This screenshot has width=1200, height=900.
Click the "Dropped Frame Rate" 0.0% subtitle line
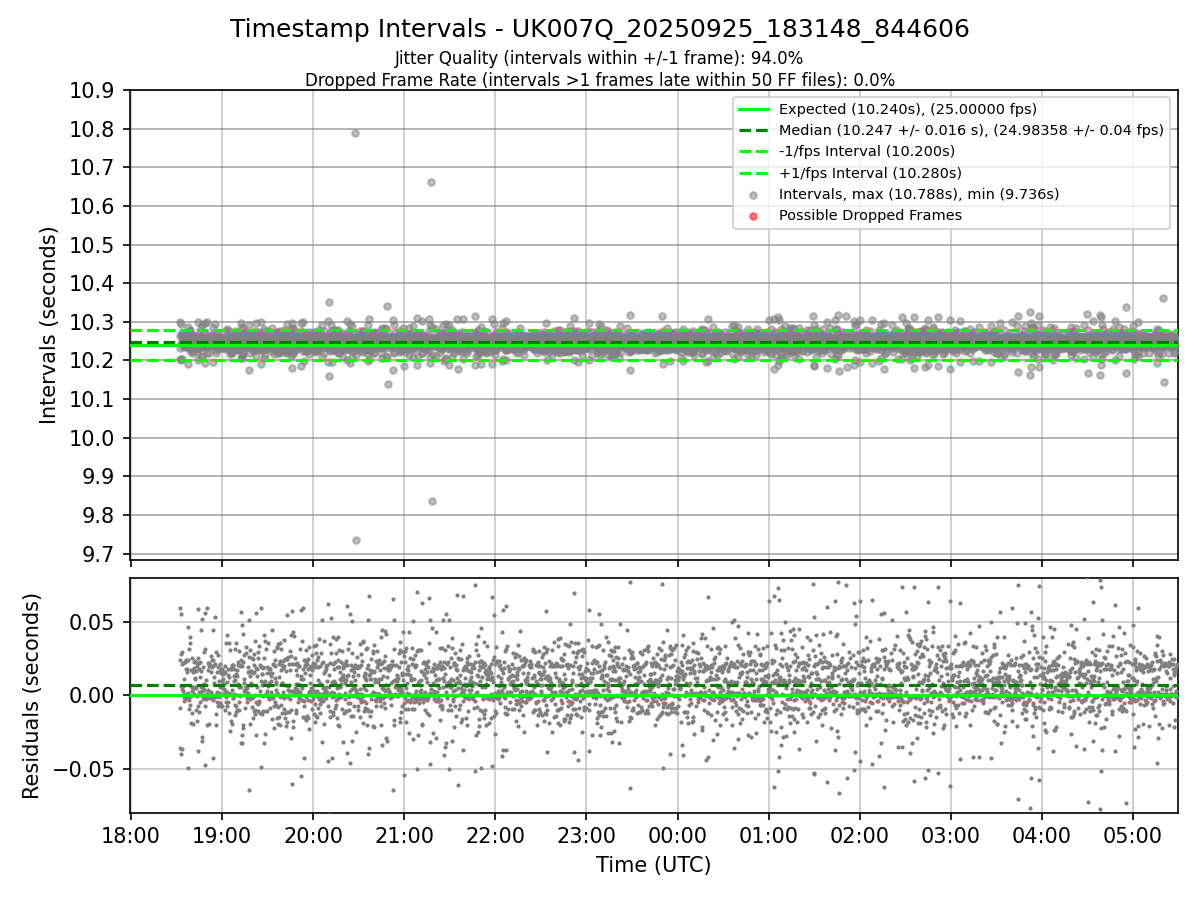click(x=600, y=80)
